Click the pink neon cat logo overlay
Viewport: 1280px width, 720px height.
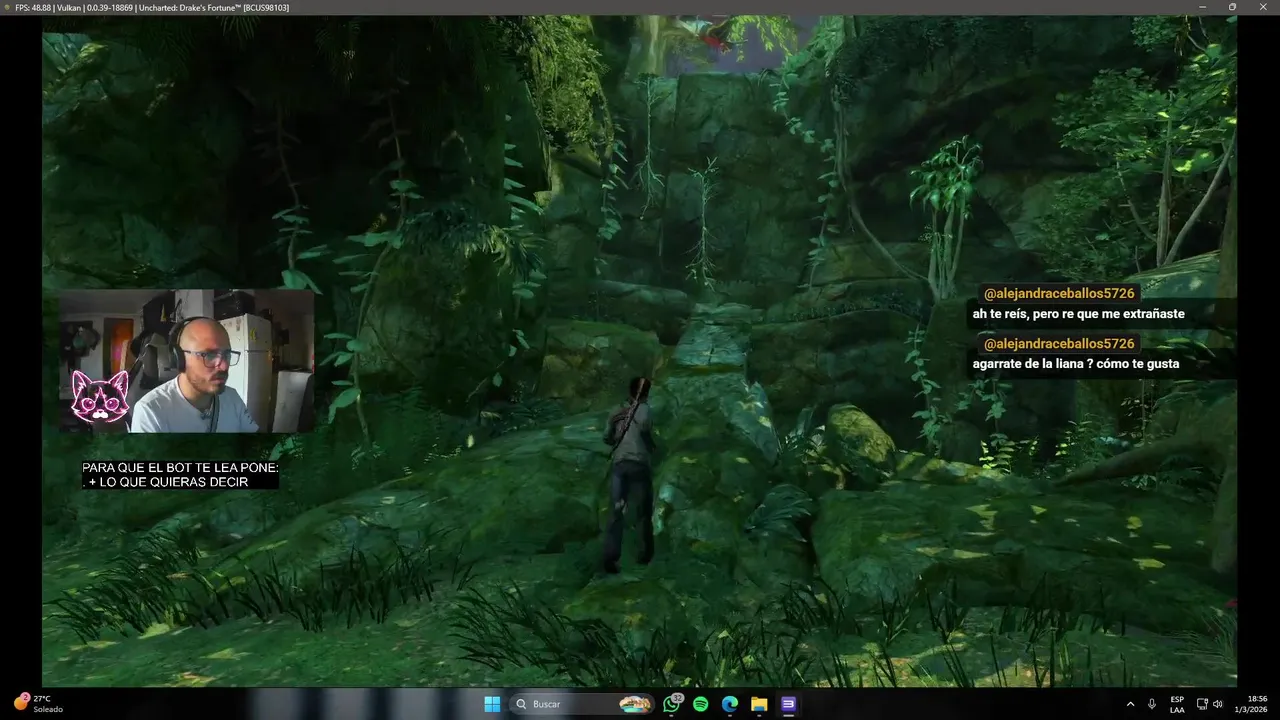(x=99, y=396)
